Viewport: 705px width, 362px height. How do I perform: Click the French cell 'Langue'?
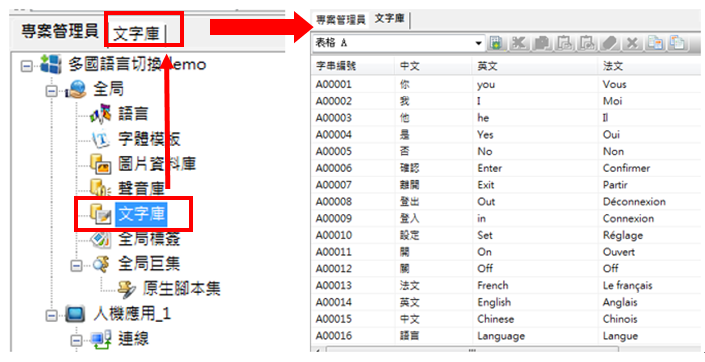620,336
